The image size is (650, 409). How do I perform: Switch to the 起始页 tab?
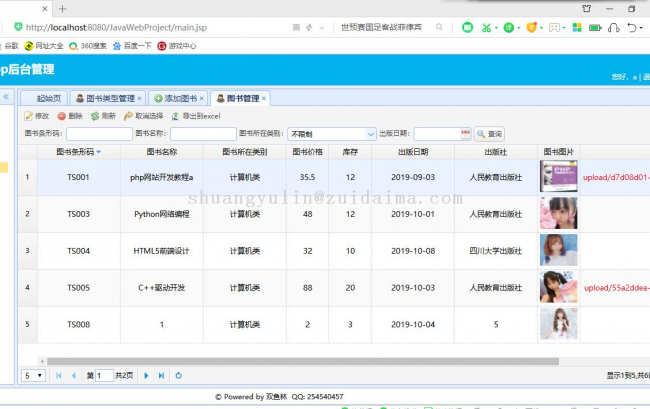tap(48, 98)
